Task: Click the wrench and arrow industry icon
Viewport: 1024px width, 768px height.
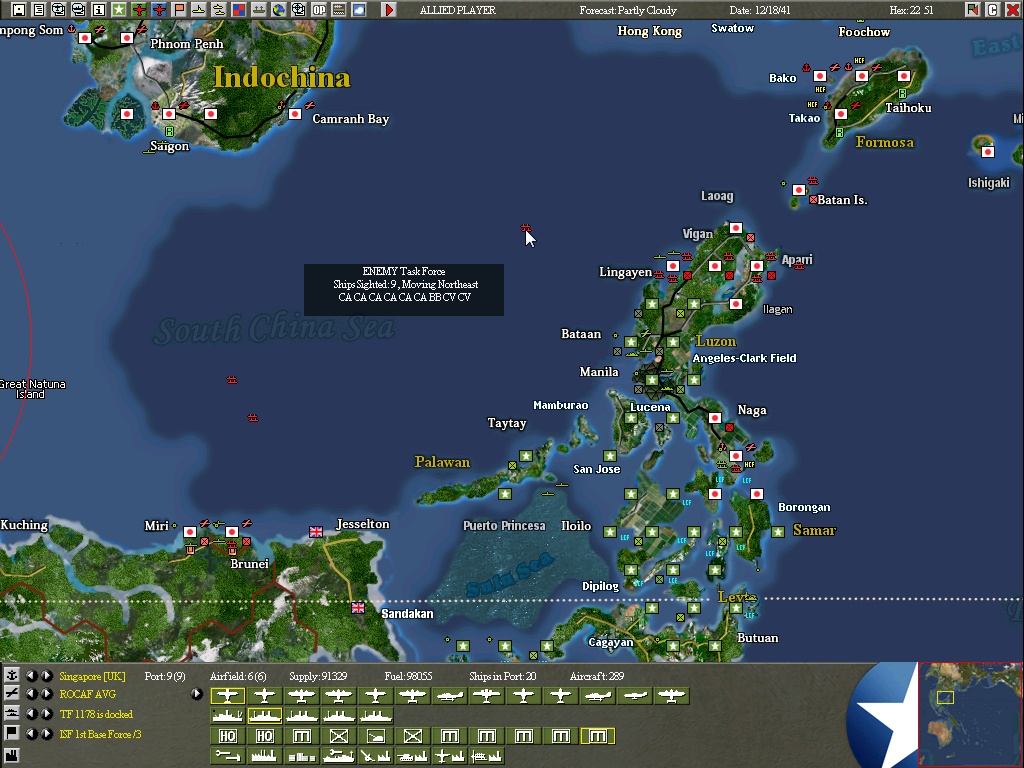Action: [227, 756]
